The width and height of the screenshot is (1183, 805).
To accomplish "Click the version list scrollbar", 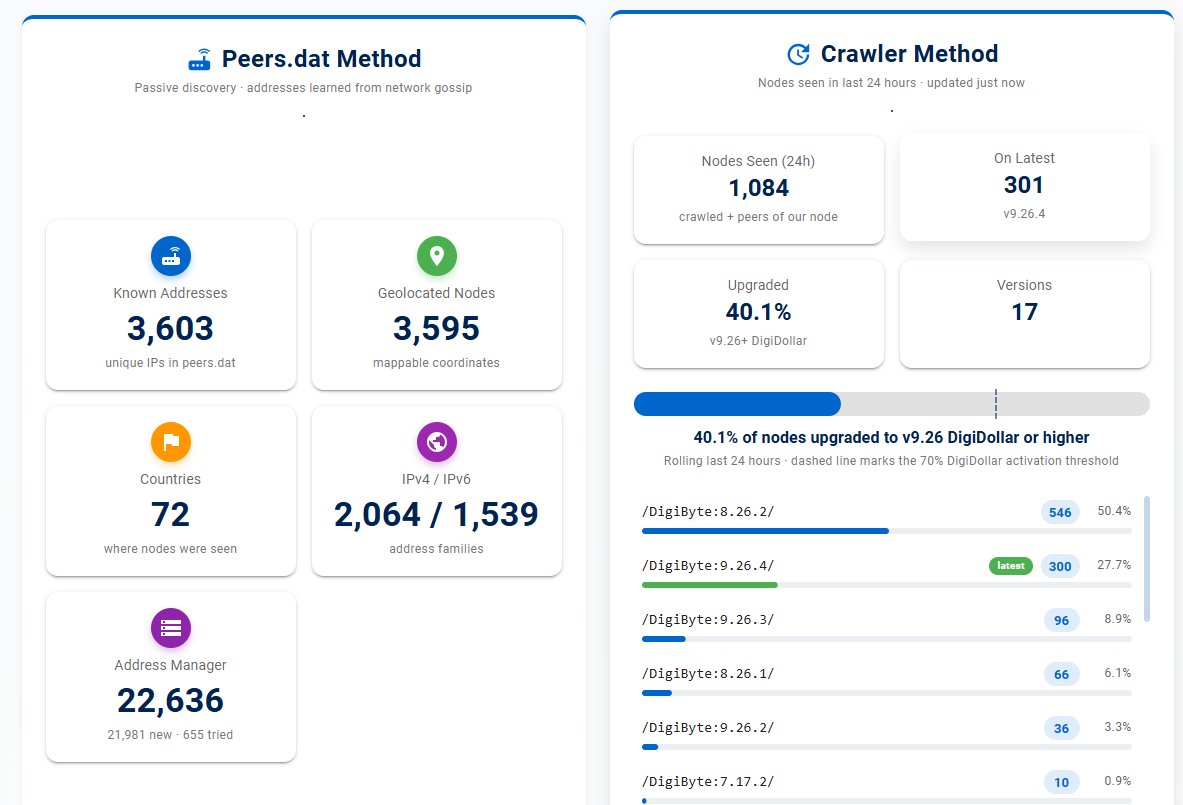I will (1147, 559).
